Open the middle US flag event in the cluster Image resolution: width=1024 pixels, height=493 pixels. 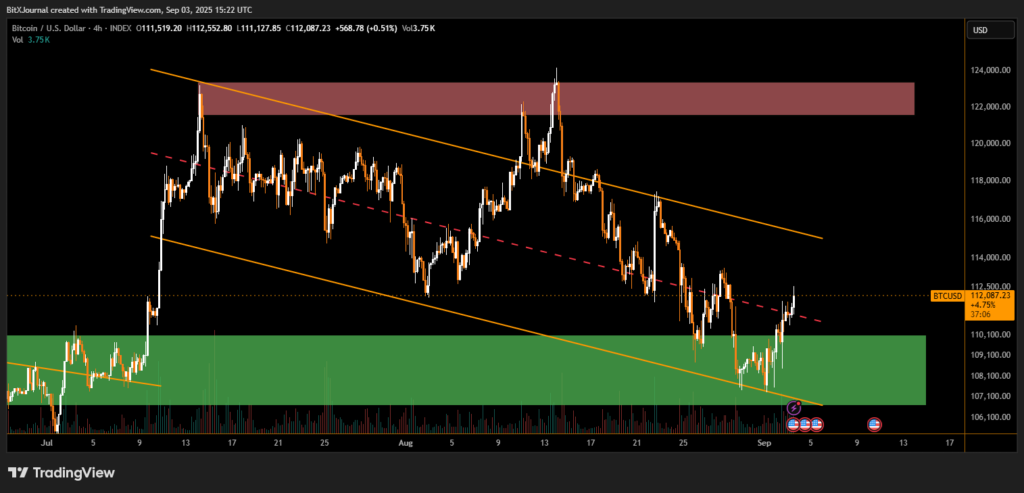tap(805, 424)
